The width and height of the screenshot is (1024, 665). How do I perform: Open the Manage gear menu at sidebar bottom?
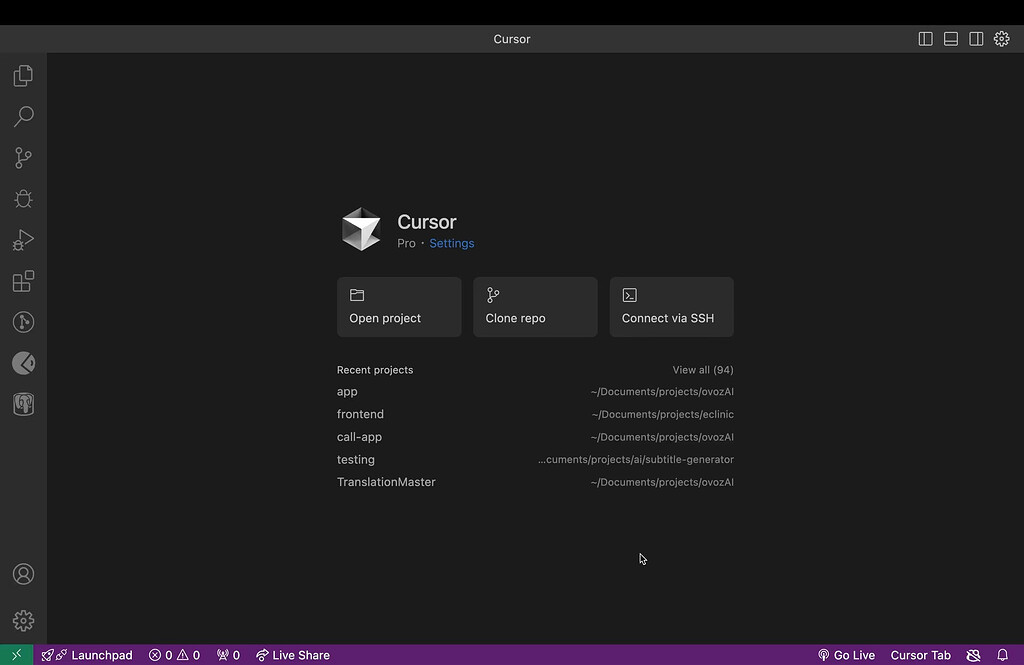point(23,620)
